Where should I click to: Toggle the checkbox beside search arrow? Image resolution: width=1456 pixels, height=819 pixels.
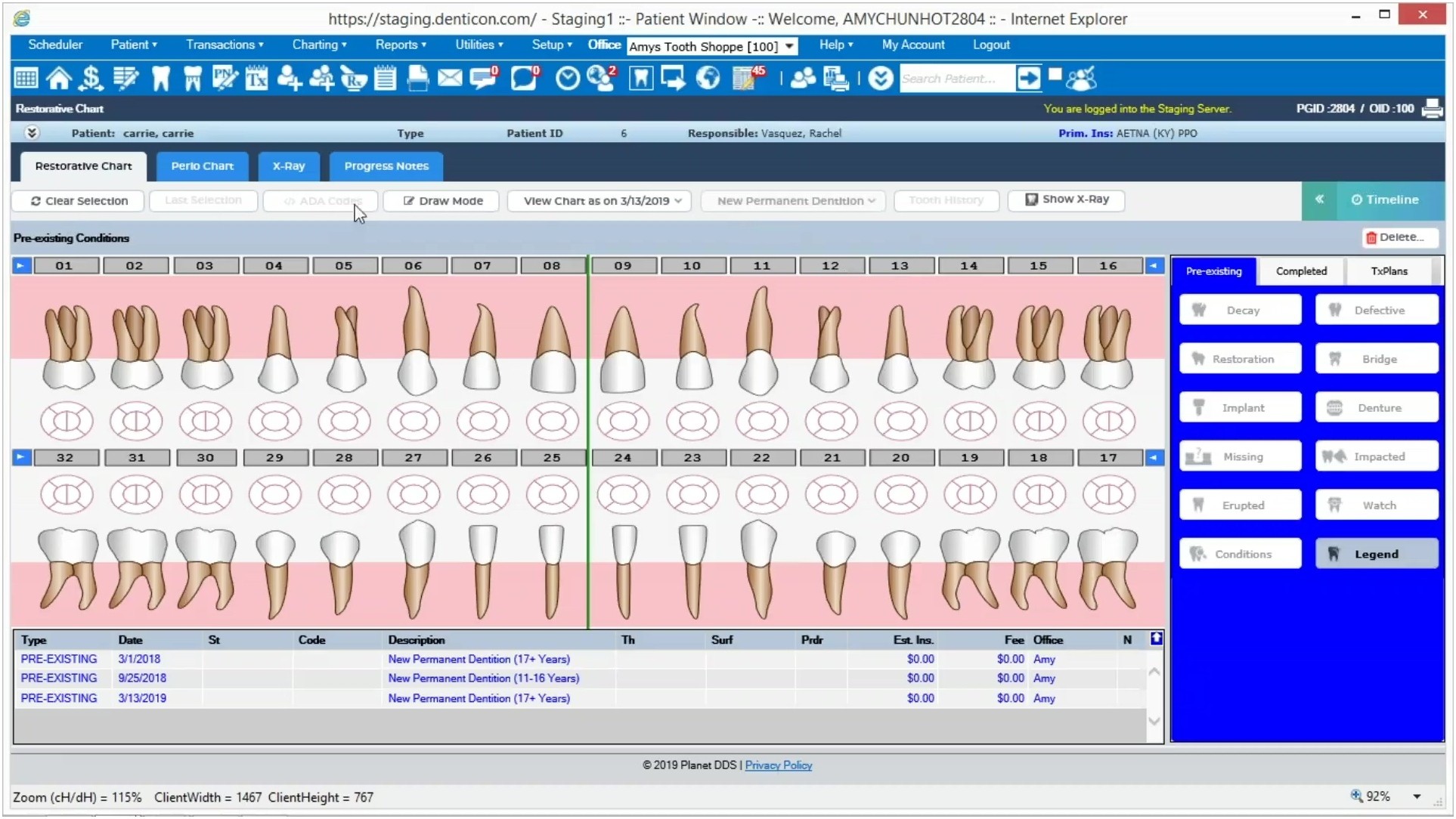(1055, 74)
